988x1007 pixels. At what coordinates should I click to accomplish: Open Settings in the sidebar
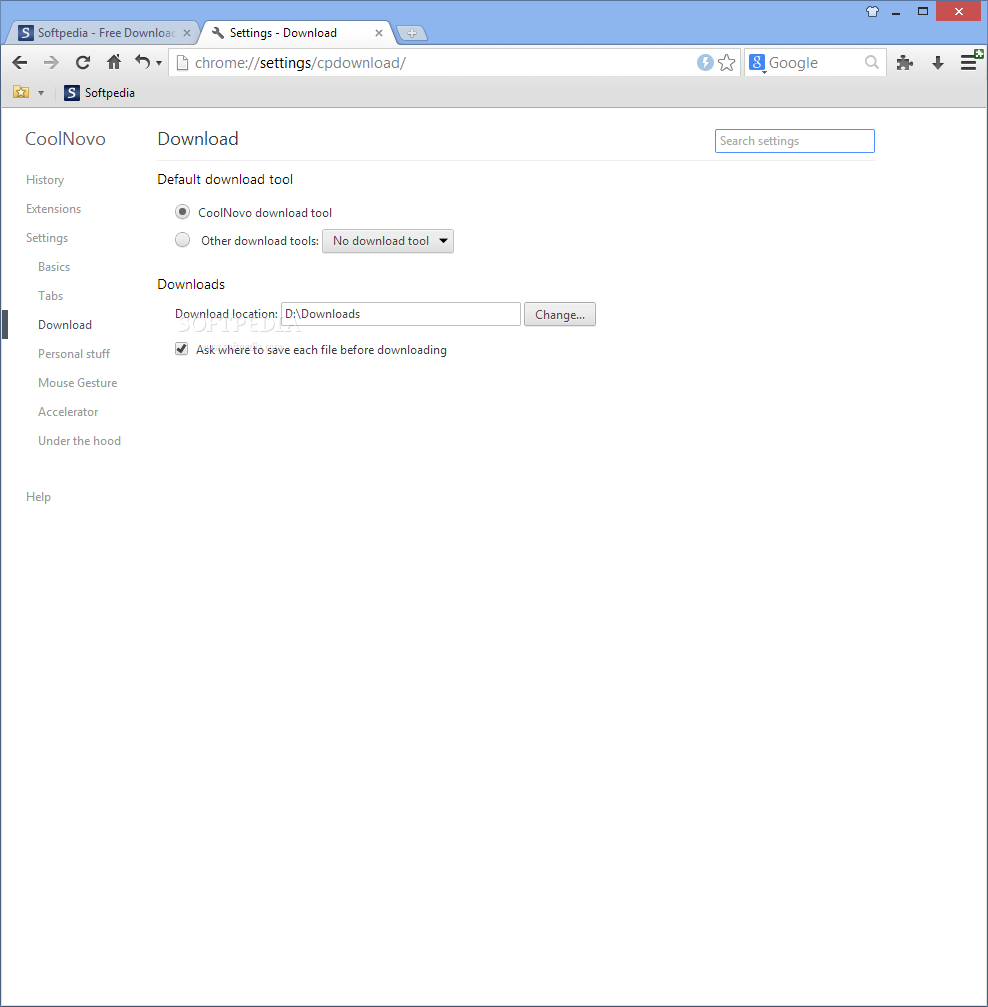47,238
